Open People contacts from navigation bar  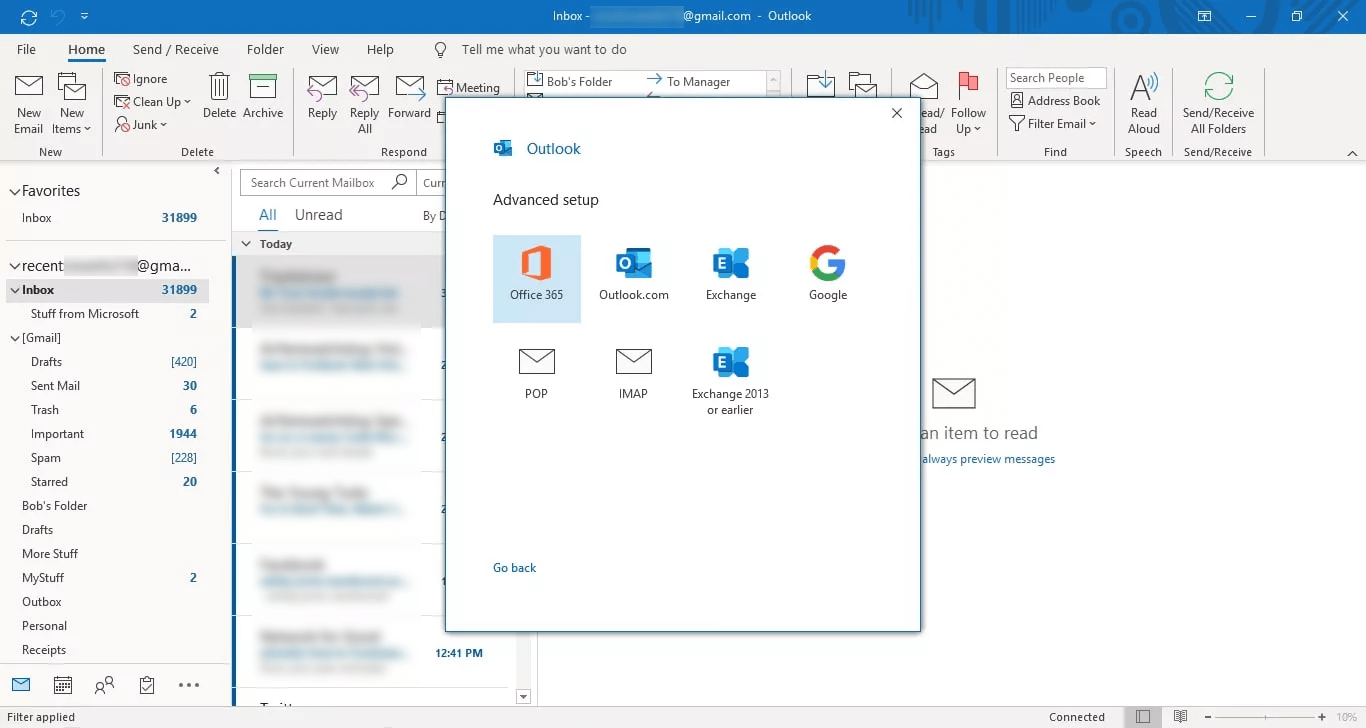[x=104, y=685]
